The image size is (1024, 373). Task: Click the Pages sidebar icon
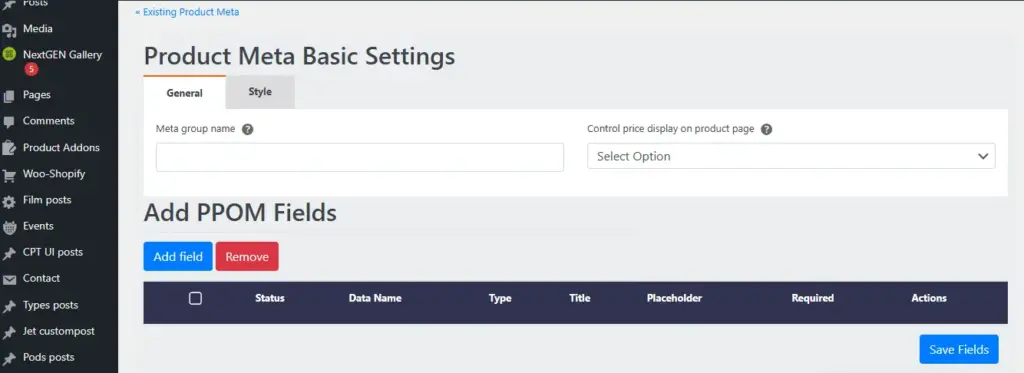[8, 95]
